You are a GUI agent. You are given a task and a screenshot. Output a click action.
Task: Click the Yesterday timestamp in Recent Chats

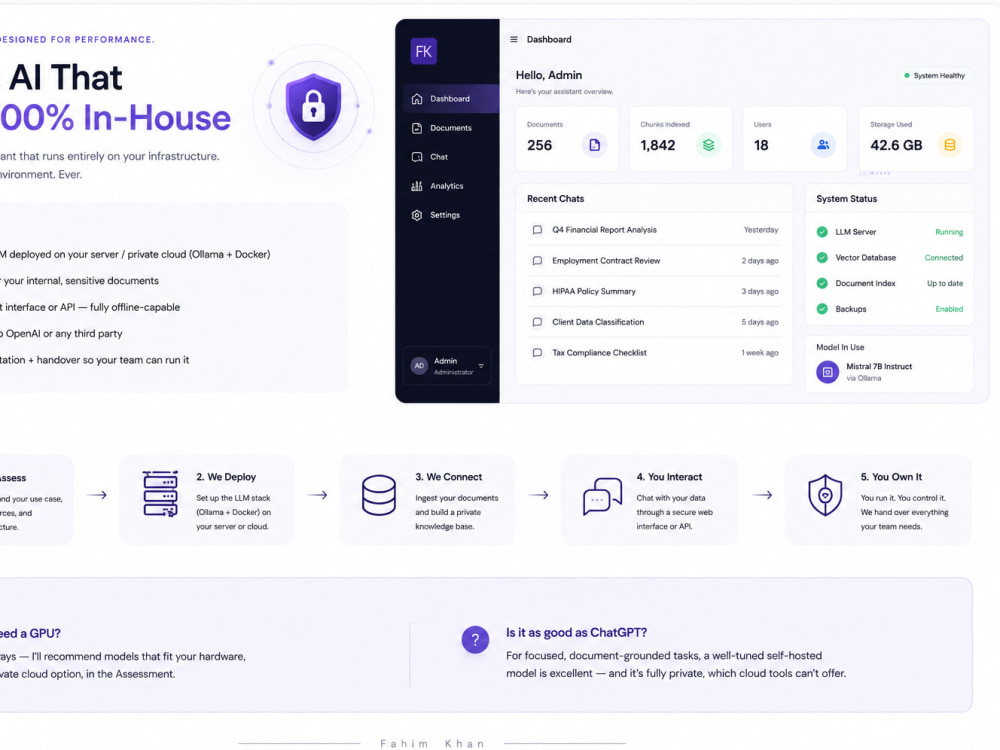click(x=761, y=230)
